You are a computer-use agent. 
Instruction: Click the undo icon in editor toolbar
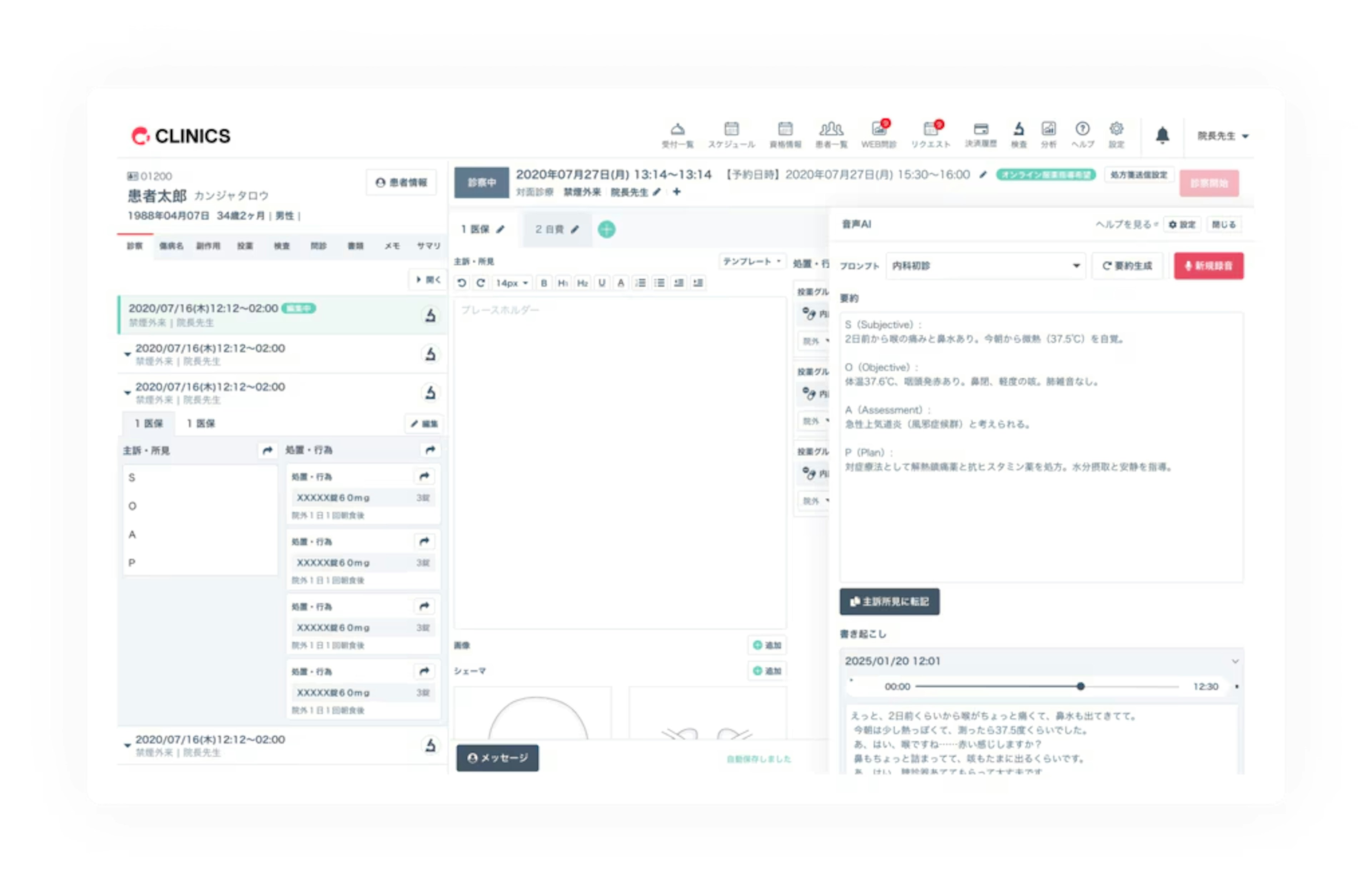point(462,283)
